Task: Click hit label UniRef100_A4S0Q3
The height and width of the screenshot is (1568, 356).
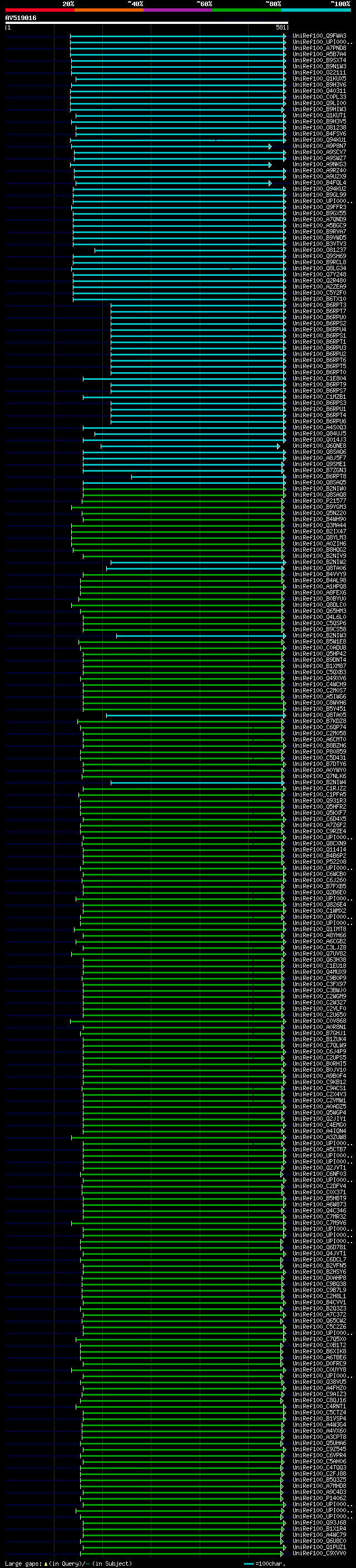Action: pyautogui.click(x=319, y=427)
